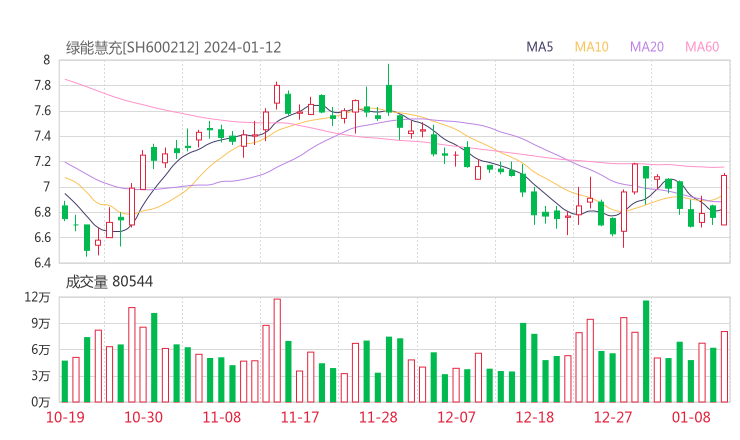Click the MA10 legend label
This screenshot has height=440, width=740.
pos(591,47)
